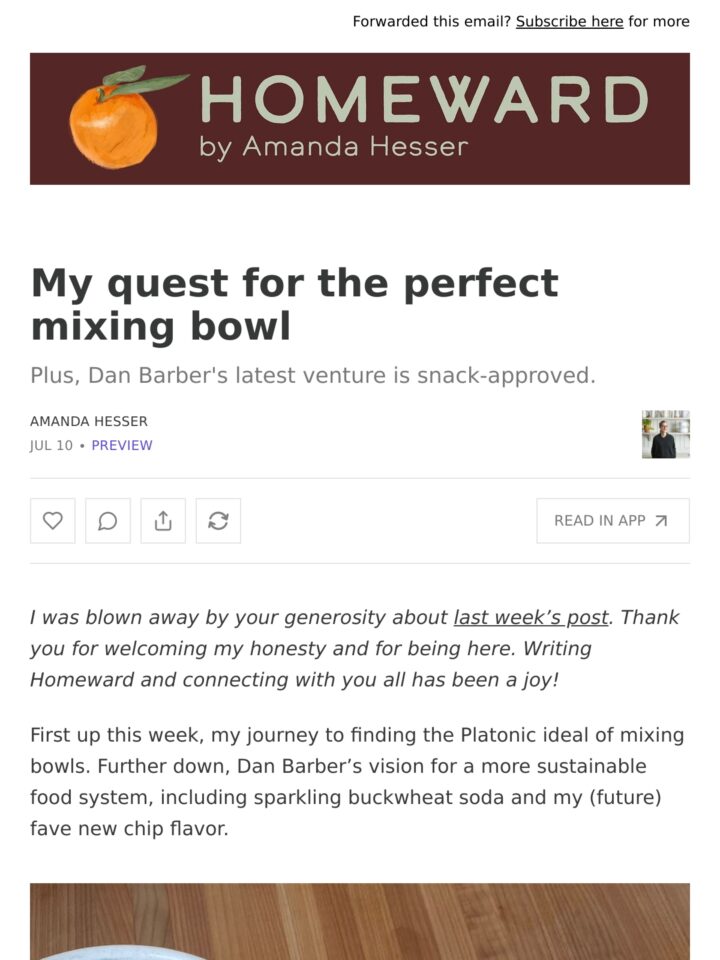Open comments via speech bubble icon
Viewport: 720px width, 960px height.
108,521
